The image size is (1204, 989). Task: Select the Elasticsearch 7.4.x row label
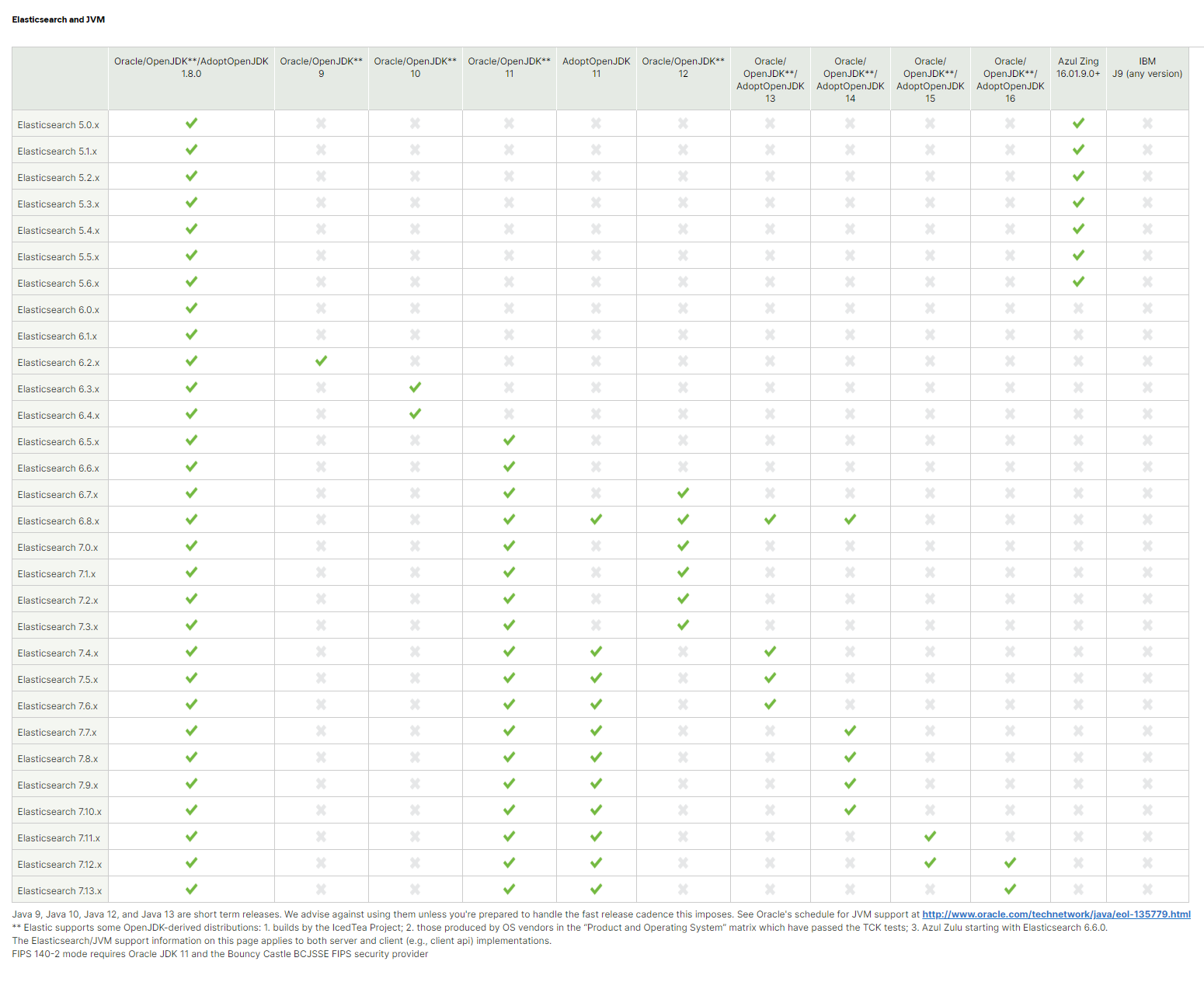coord(57,653)
